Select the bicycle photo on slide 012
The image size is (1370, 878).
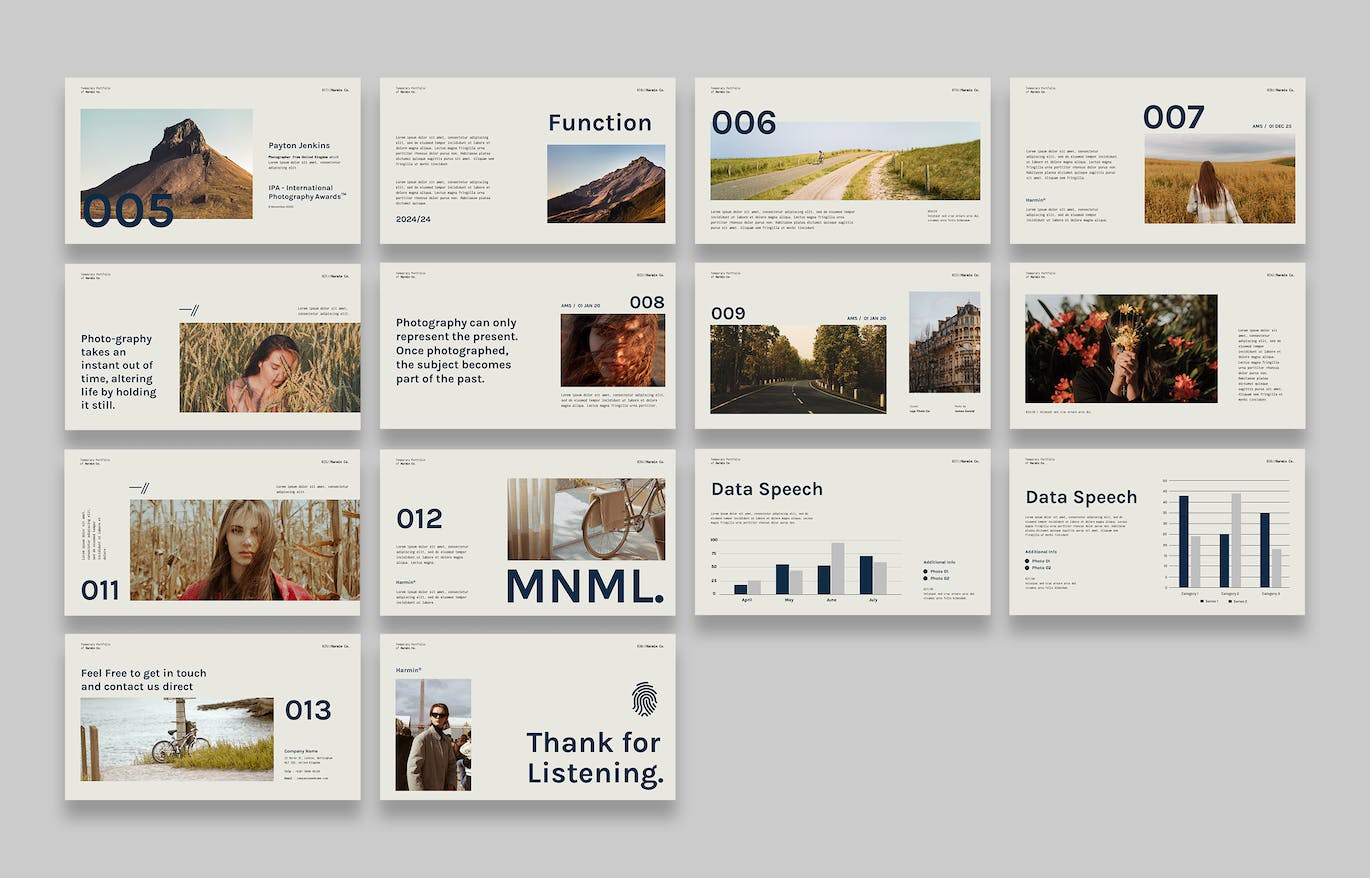point(585,518)
